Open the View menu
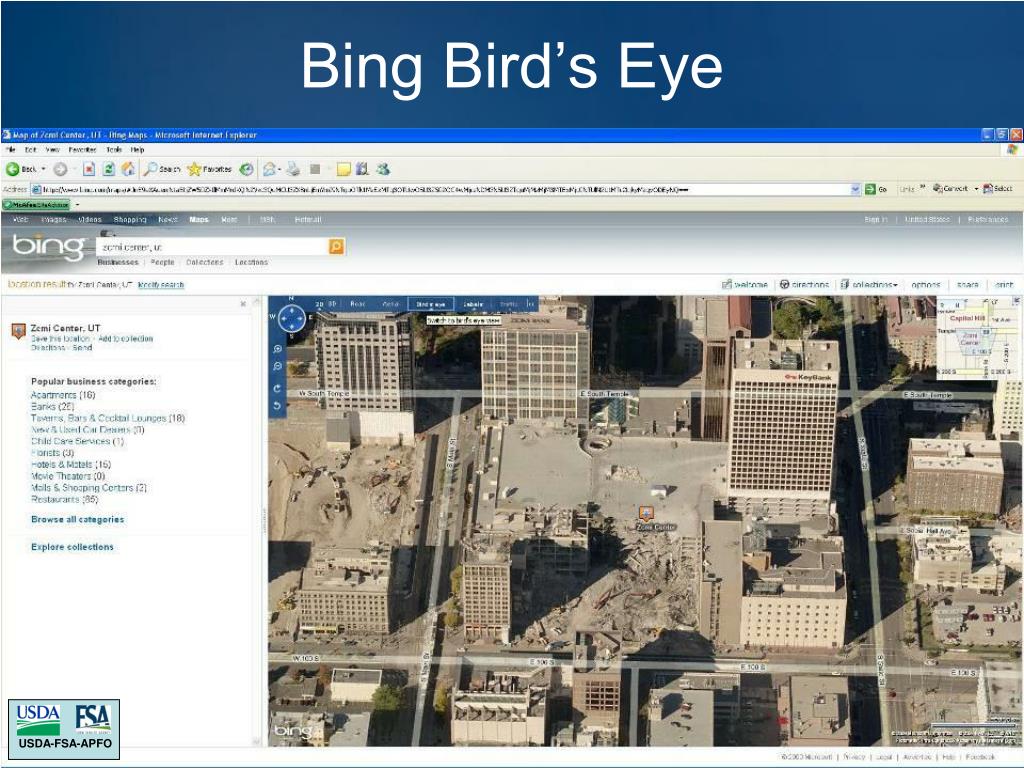This screenshot has height=768, width=1024. [52, 150]
